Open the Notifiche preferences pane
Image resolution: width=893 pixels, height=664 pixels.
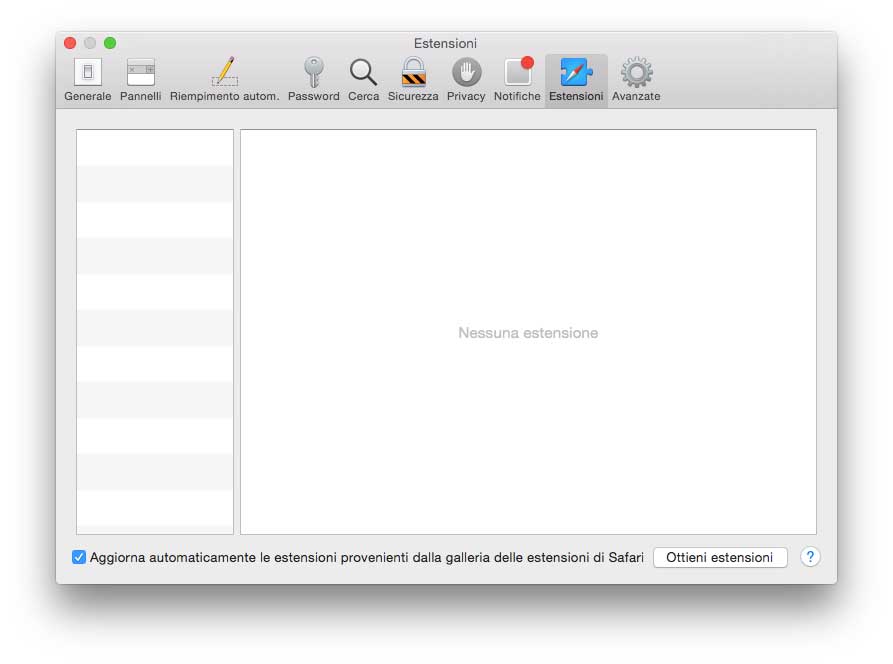[x=517, y=80]
